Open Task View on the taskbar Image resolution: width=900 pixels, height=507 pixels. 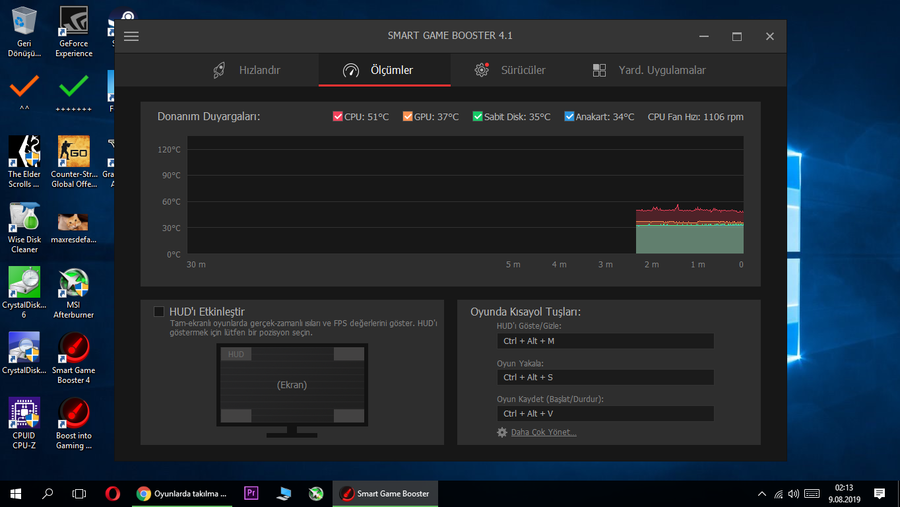(79, 494)
